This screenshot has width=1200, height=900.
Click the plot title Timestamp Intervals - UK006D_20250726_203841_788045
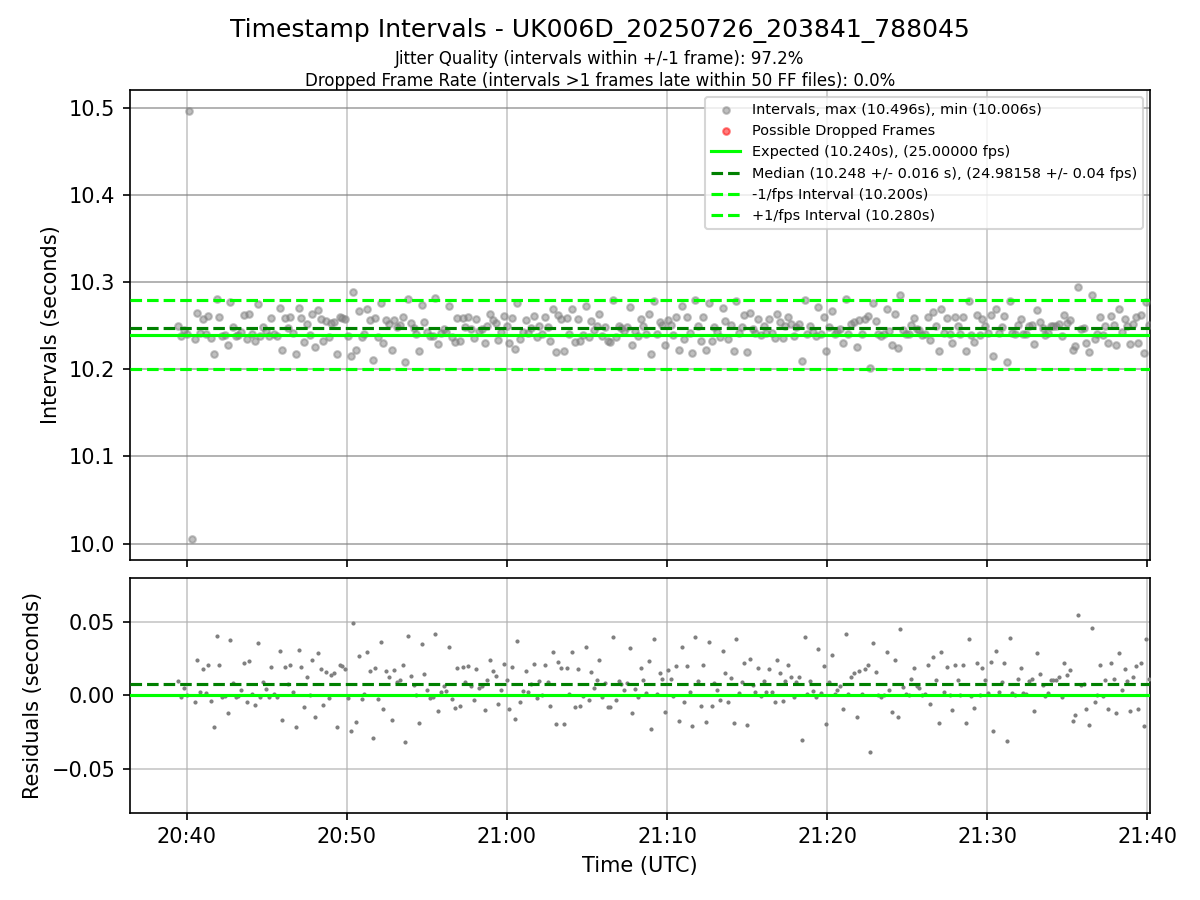click(x=599, y=29)
